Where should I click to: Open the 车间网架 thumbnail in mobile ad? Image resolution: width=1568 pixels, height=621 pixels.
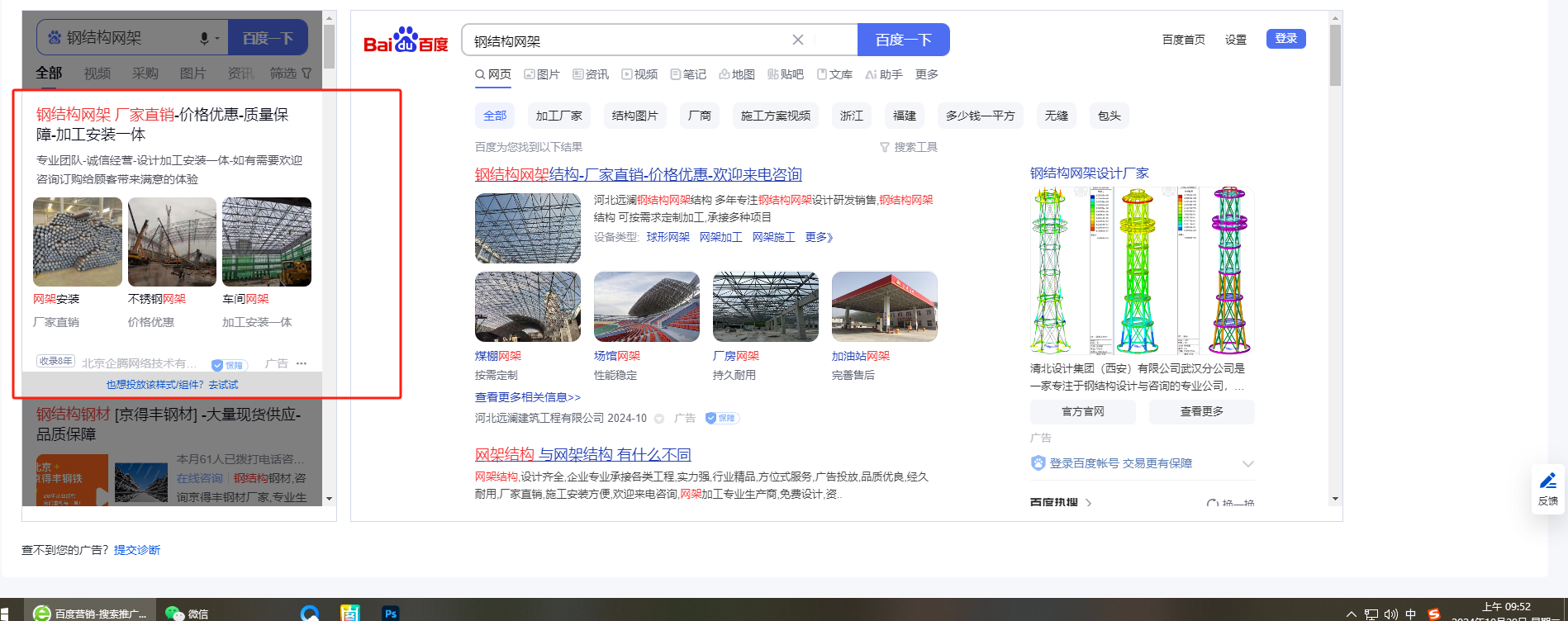pyautogui.click(x=267, y=242)
